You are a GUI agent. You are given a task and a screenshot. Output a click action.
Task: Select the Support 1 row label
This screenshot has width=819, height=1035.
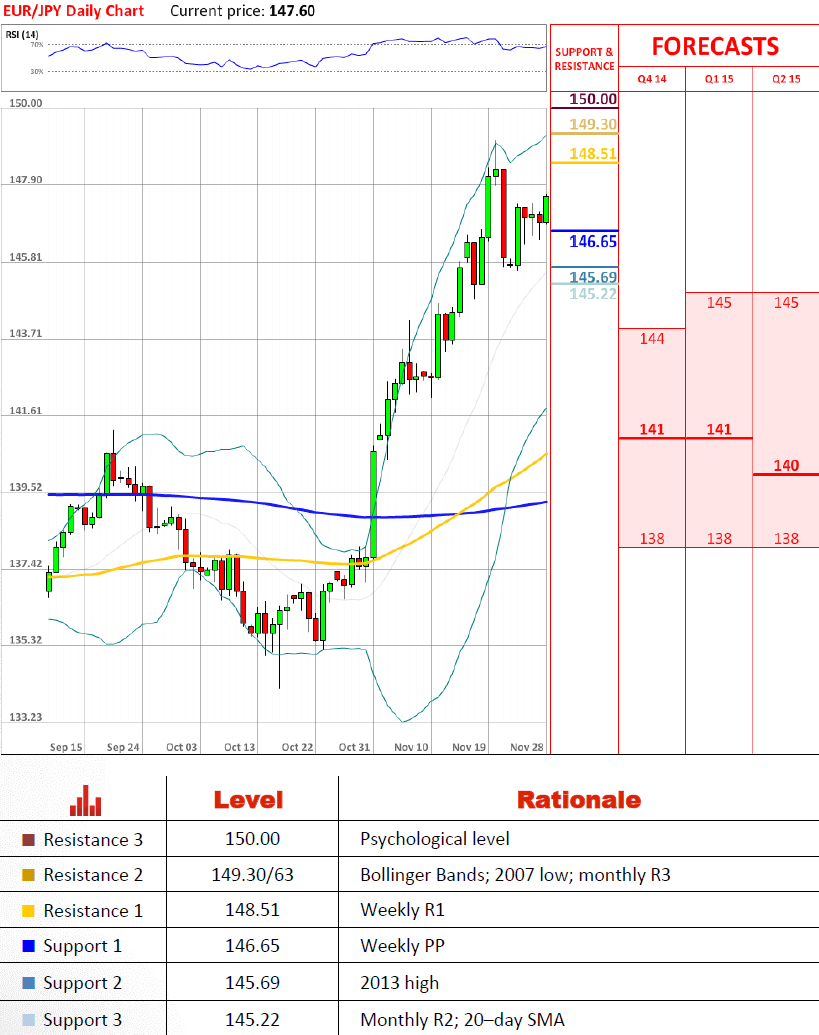(82, 947)
